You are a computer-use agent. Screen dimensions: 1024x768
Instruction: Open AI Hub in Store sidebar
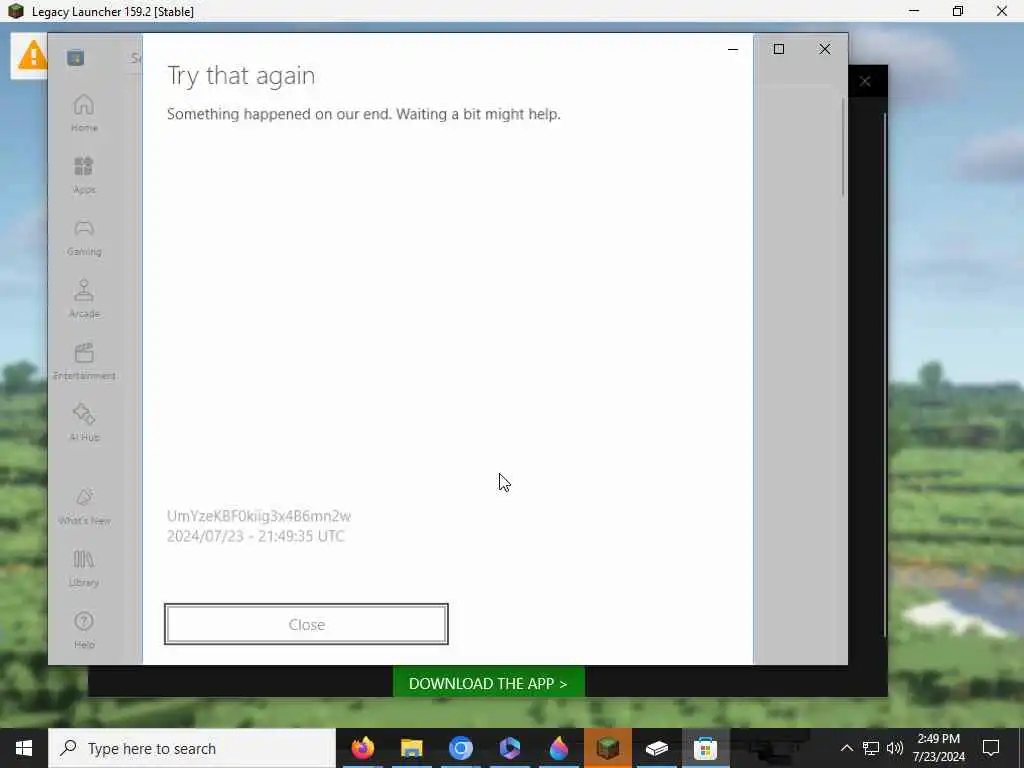tap(84, 423)
